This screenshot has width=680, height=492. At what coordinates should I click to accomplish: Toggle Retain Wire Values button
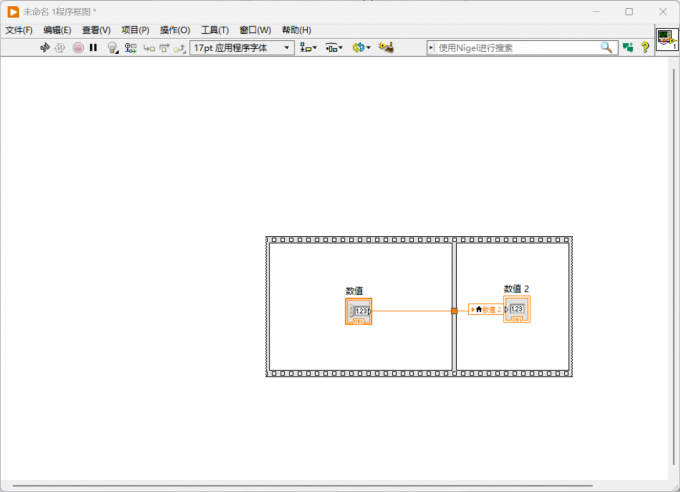click(131, 48)
